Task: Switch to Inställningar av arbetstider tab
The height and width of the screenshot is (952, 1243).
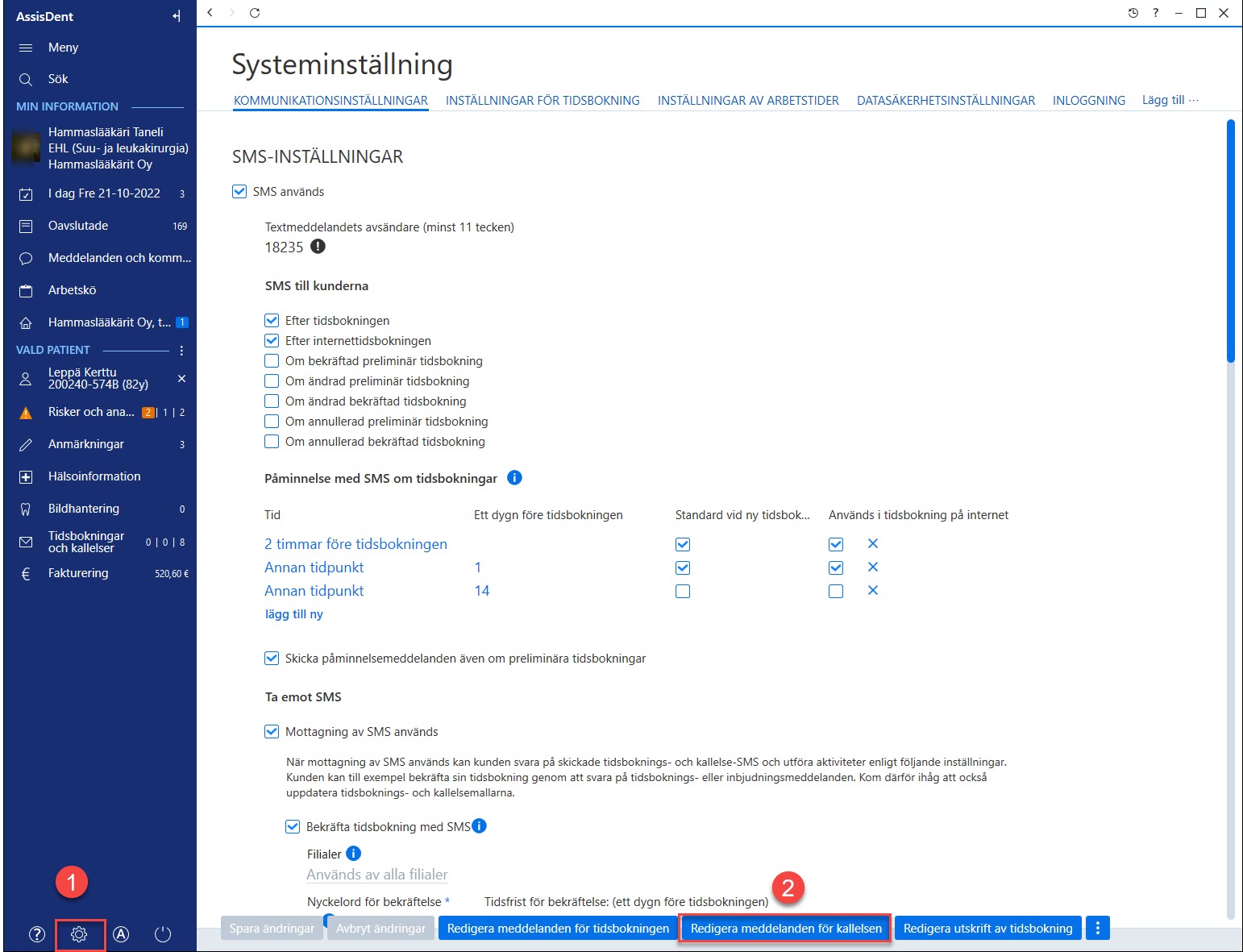Action: [748, 101]
